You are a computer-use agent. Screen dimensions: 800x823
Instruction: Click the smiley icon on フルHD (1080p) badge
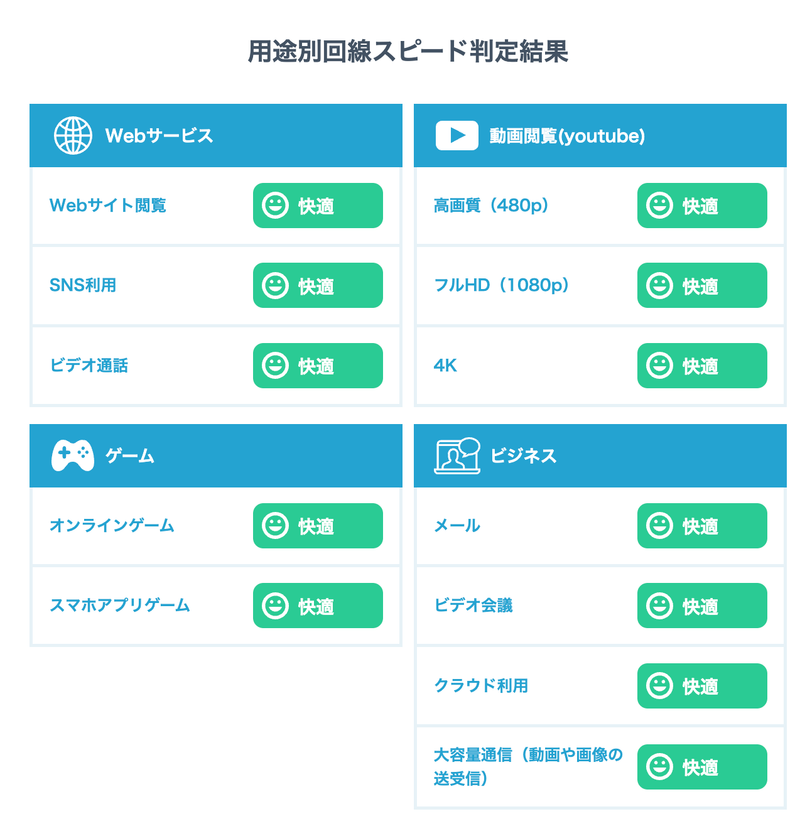tap(658, 285)
